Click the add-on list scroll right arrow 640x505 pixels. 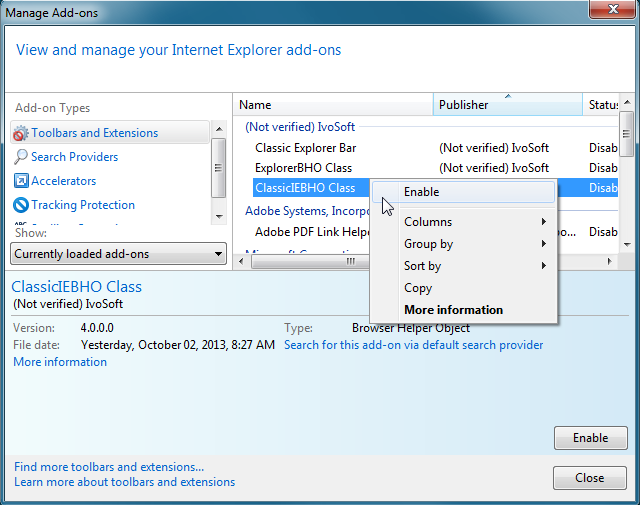(610, 261)
